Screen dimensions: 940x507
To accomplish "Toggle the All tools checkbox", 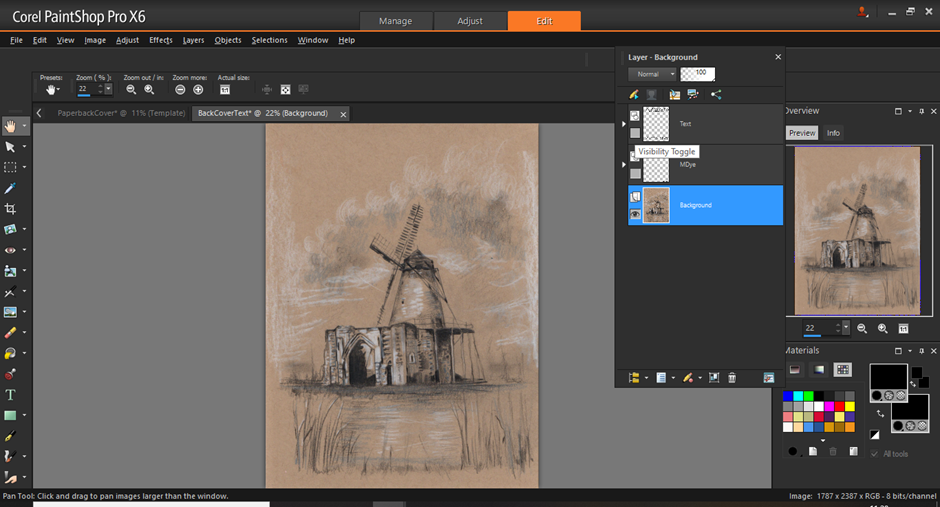I will [x=874, y=454].
